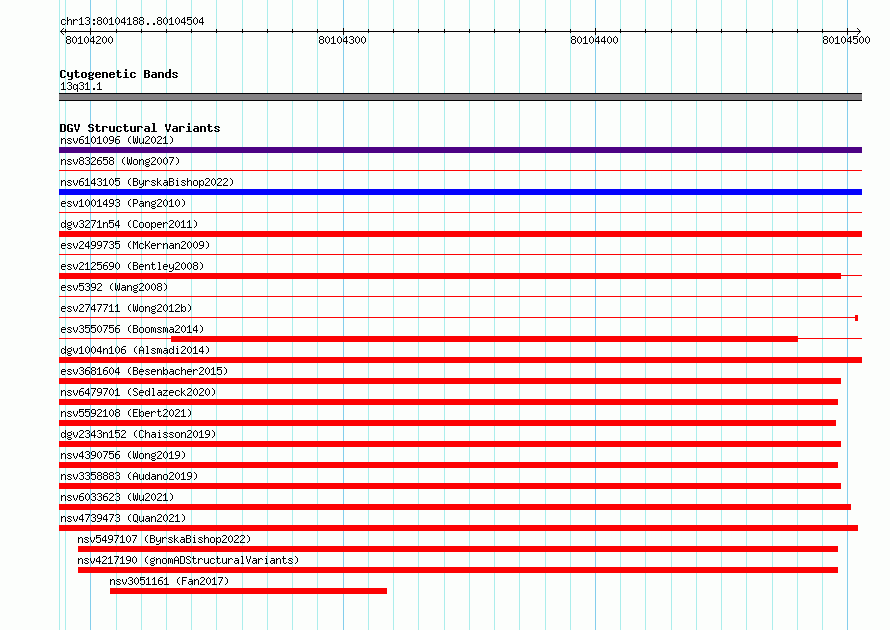Click the purple nsv6101096 variant bar
The image size is (890, 630).
460,150
